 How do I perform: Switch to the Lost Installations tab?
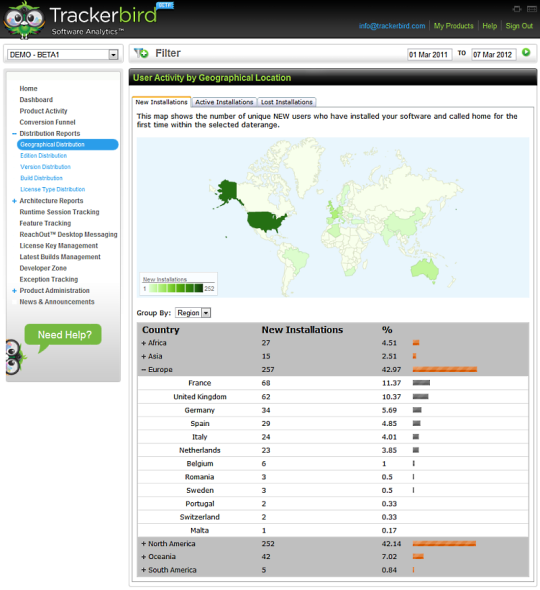[x=287, y=102]
